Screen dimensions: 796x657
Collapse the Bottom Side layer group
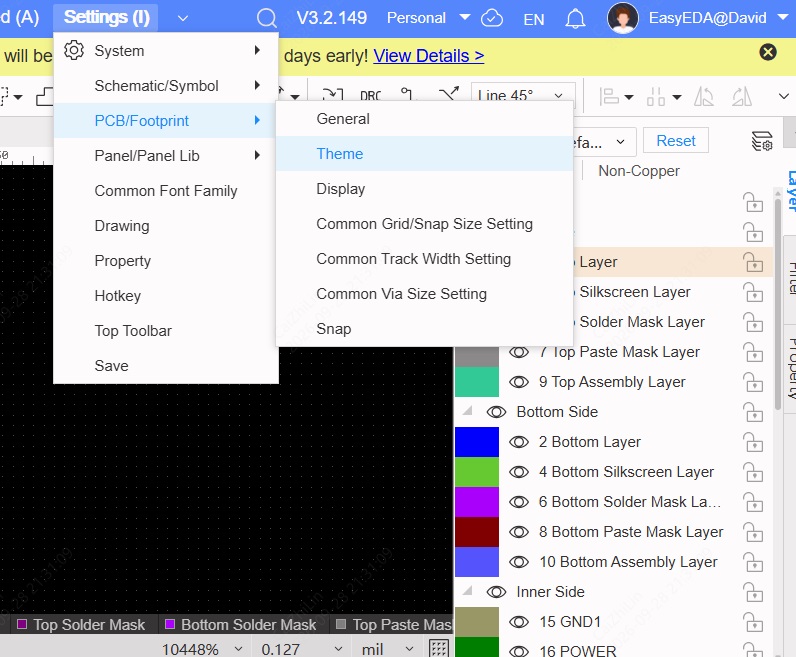468,411
